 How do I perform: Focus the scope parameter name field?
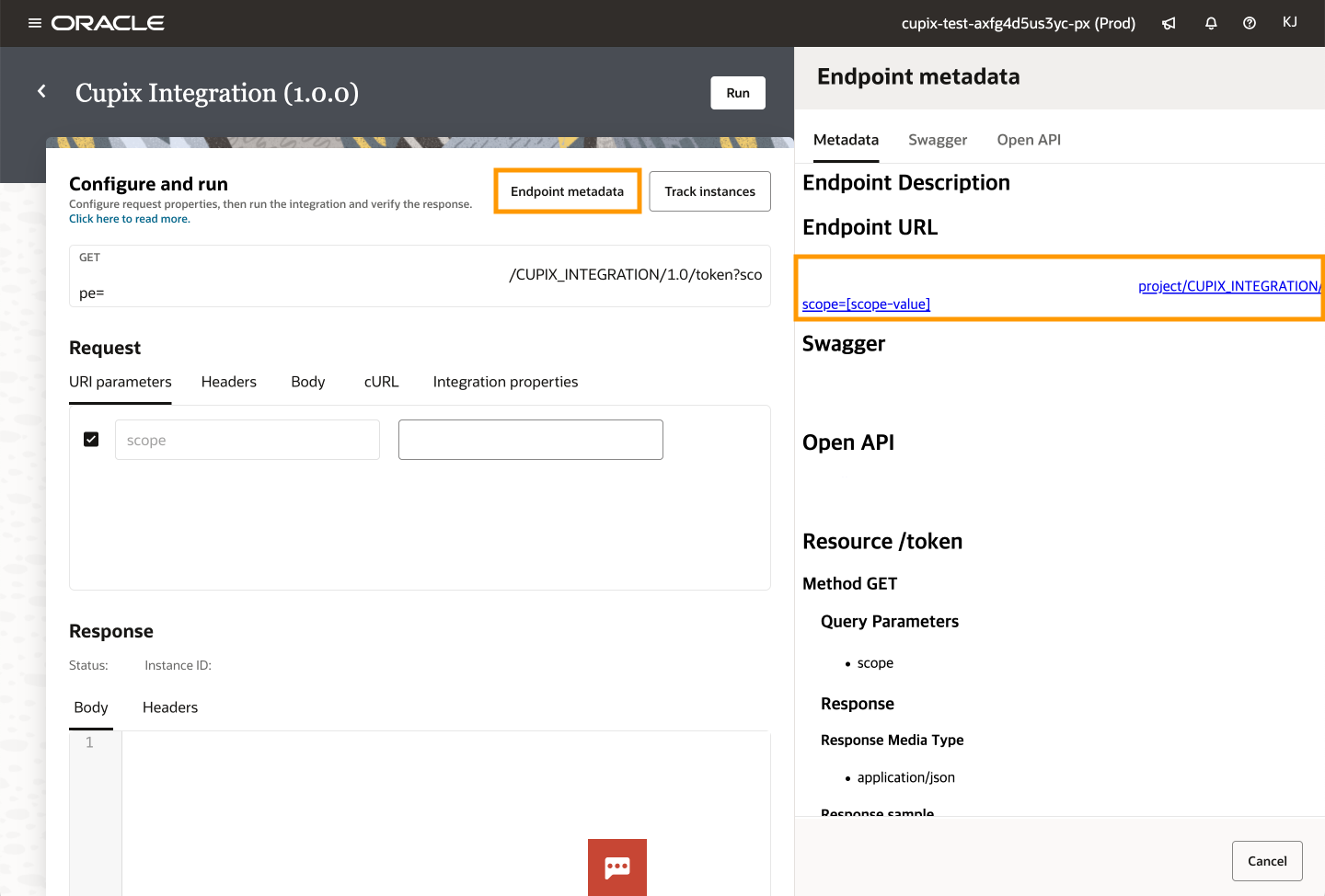[x=248, y=440]
